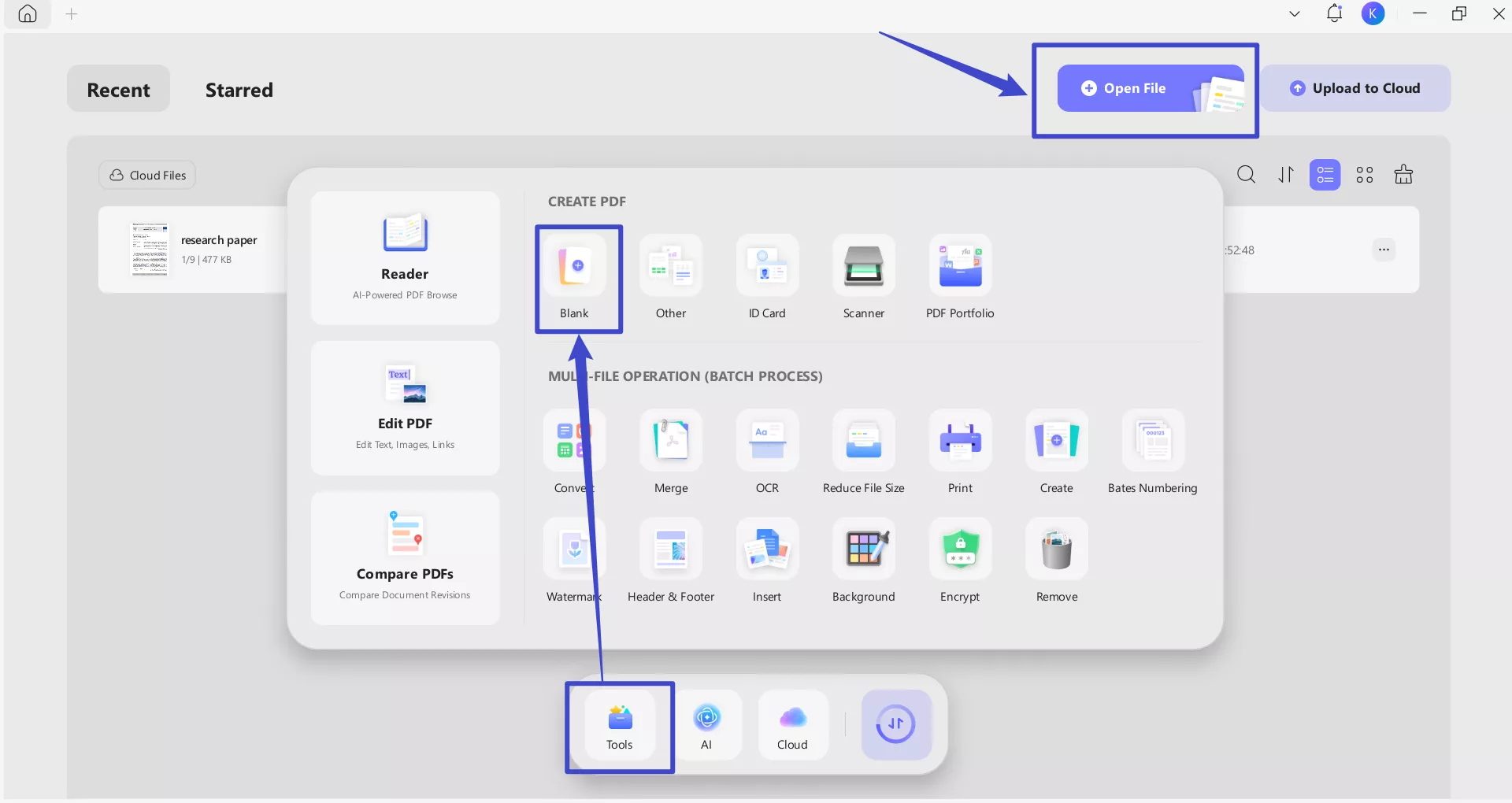Open the AI assistant from the dock
Screen dimensions: 1512x803
pyautogui.click(x=707, y=724)
